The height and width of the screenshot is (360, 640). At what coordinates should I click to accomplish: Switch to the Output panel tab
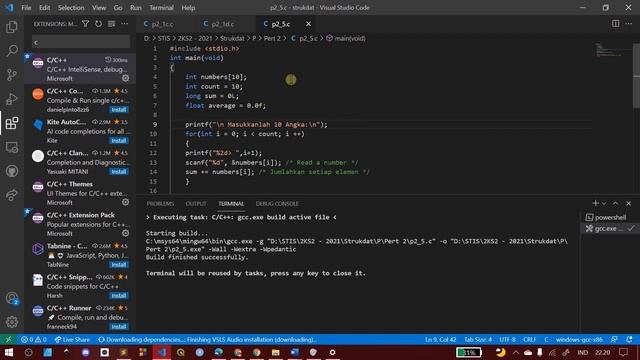(x=196, y=203)
